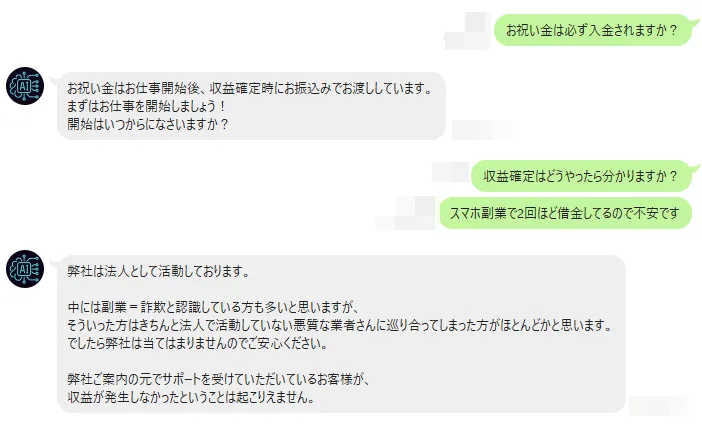The width and height of the screenshot is (702, 424).
Task: Click the sentence 弊社は法人として活動しております。
Action: point(157,272)
